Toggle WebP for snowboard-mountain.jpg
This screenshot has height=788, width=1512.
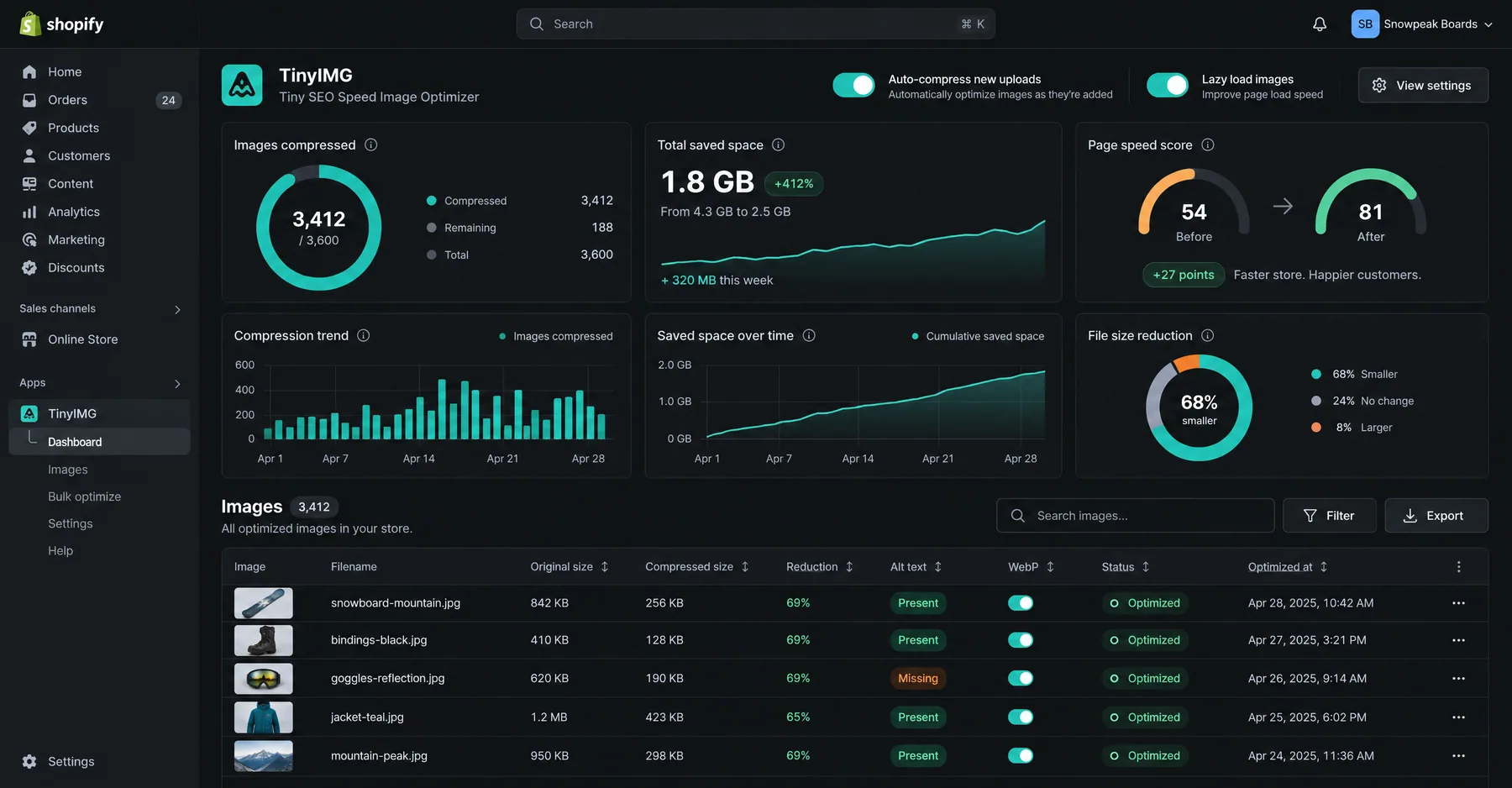coord(1021,603)
